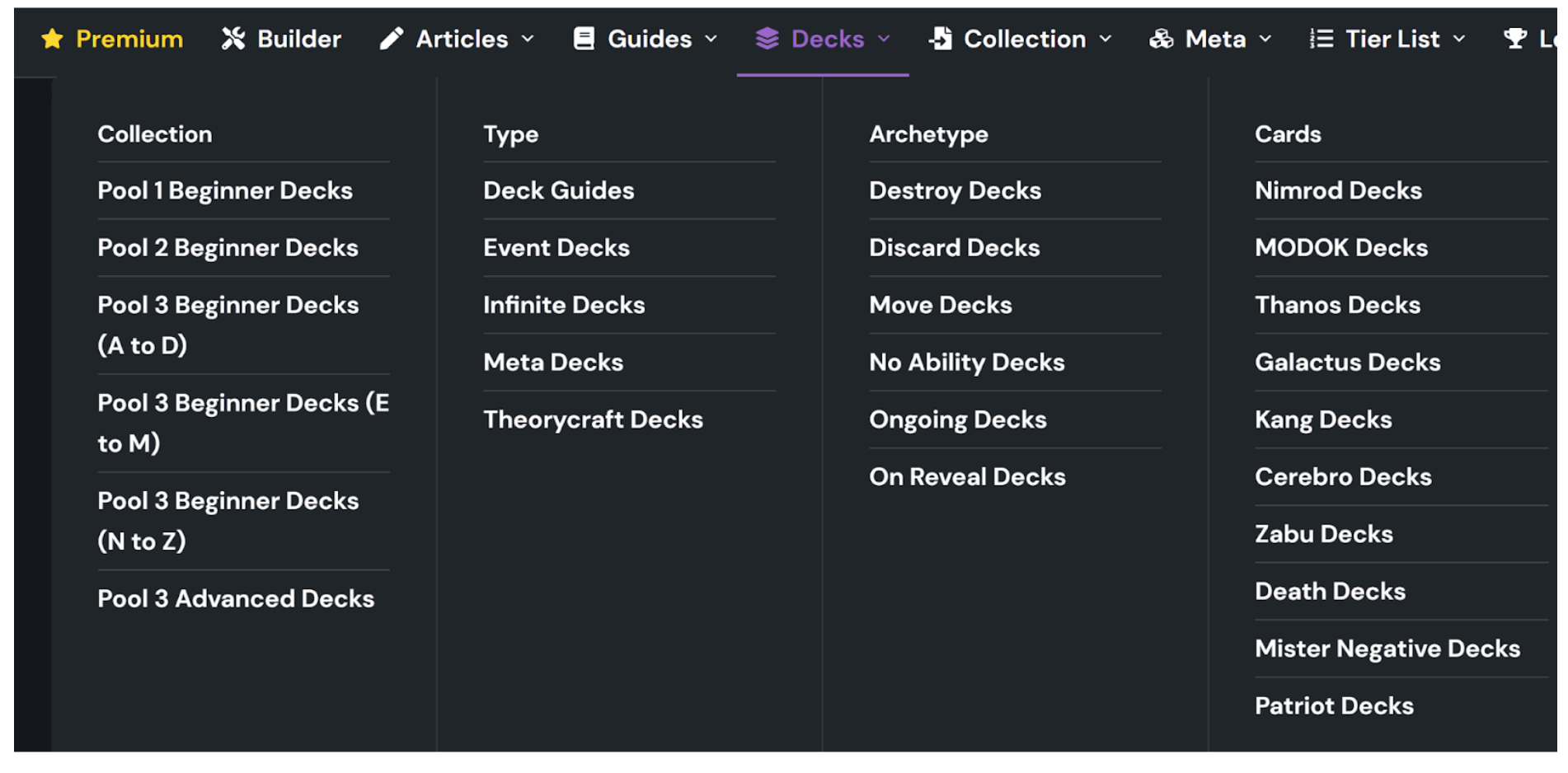This screenshot has width=1568, height=773.
Task: Expand the Guides dropdown chevron
Action: point(711,39)
